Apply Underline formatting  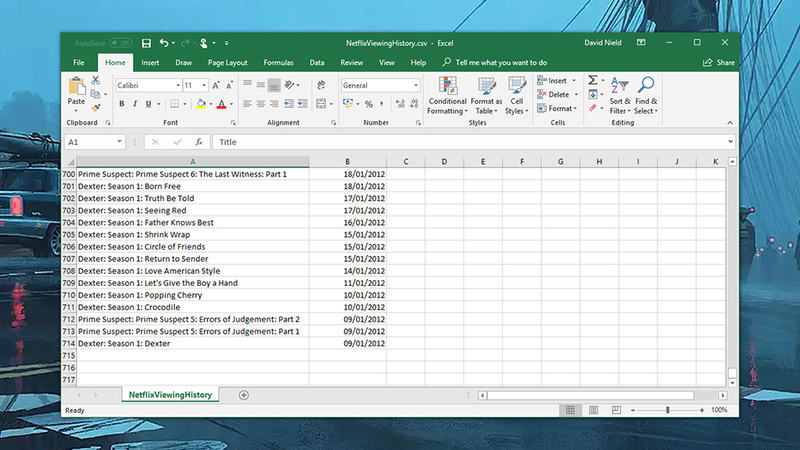tap(148, 104)
